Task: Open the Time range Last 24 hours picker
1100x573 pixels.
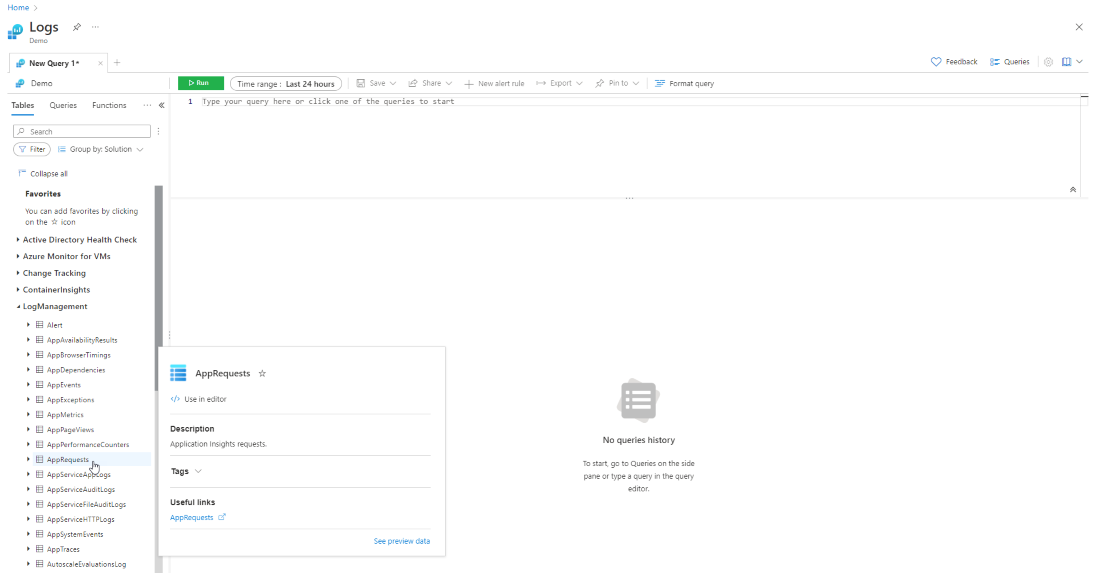Action: pyautogui.click(x=286, y=83)
